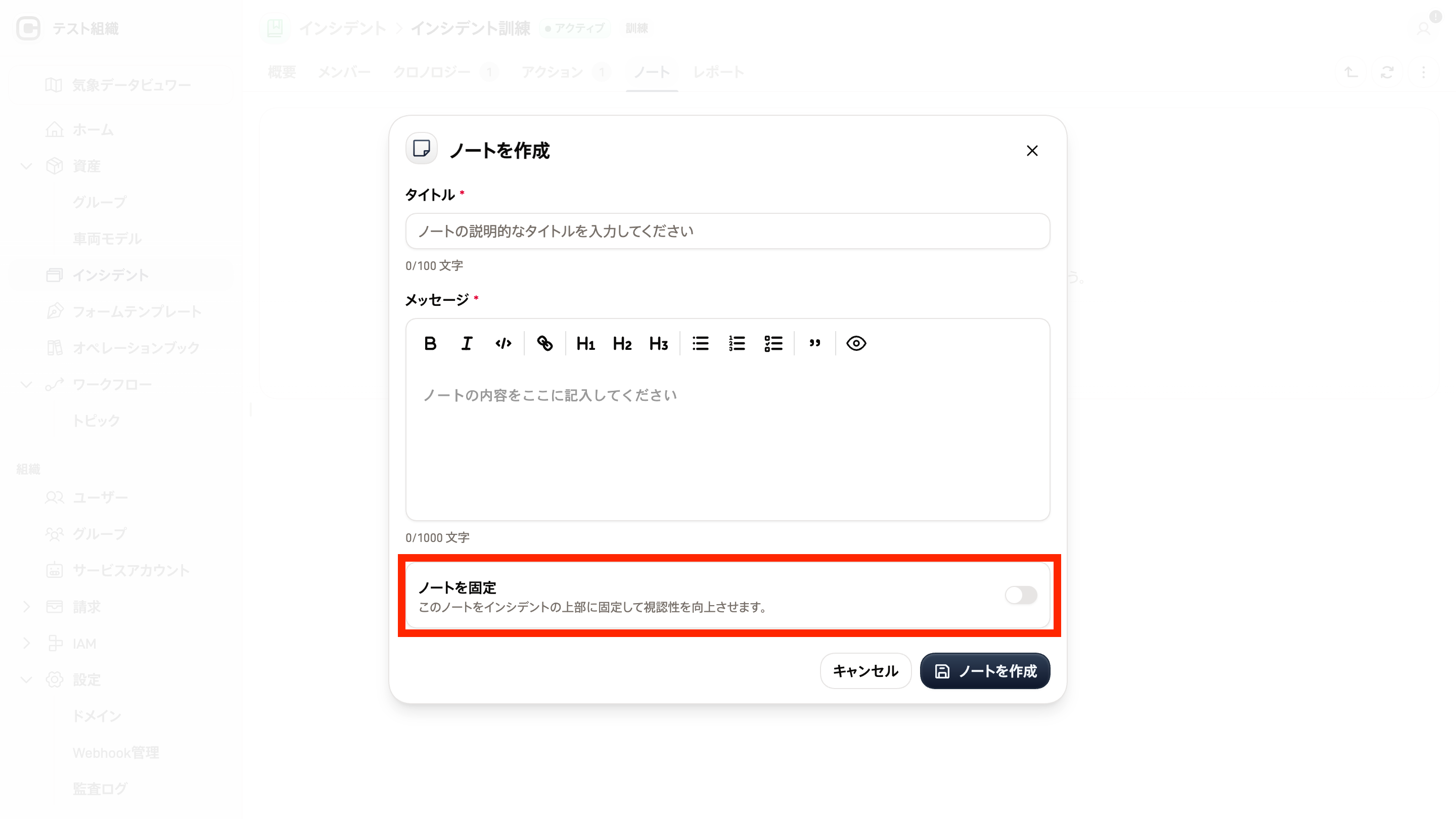Image resolution: width=1456 pixels, height=819 pixels.
Task: Click the キャンセル button
Action: [866, 671]
